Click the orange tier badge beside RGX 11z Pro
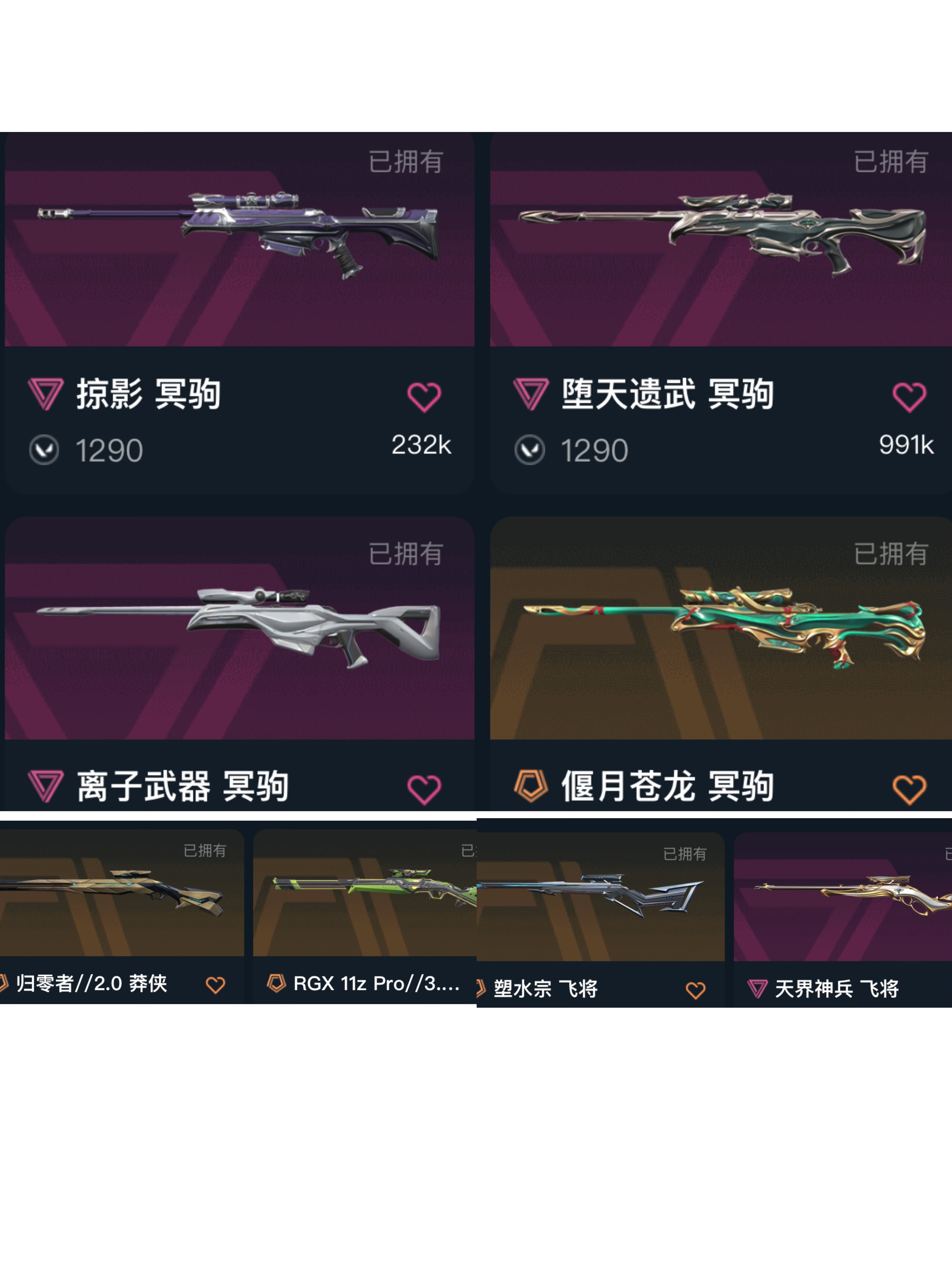Viewport: 952px width, 1270px height. [x=276, y=983]
